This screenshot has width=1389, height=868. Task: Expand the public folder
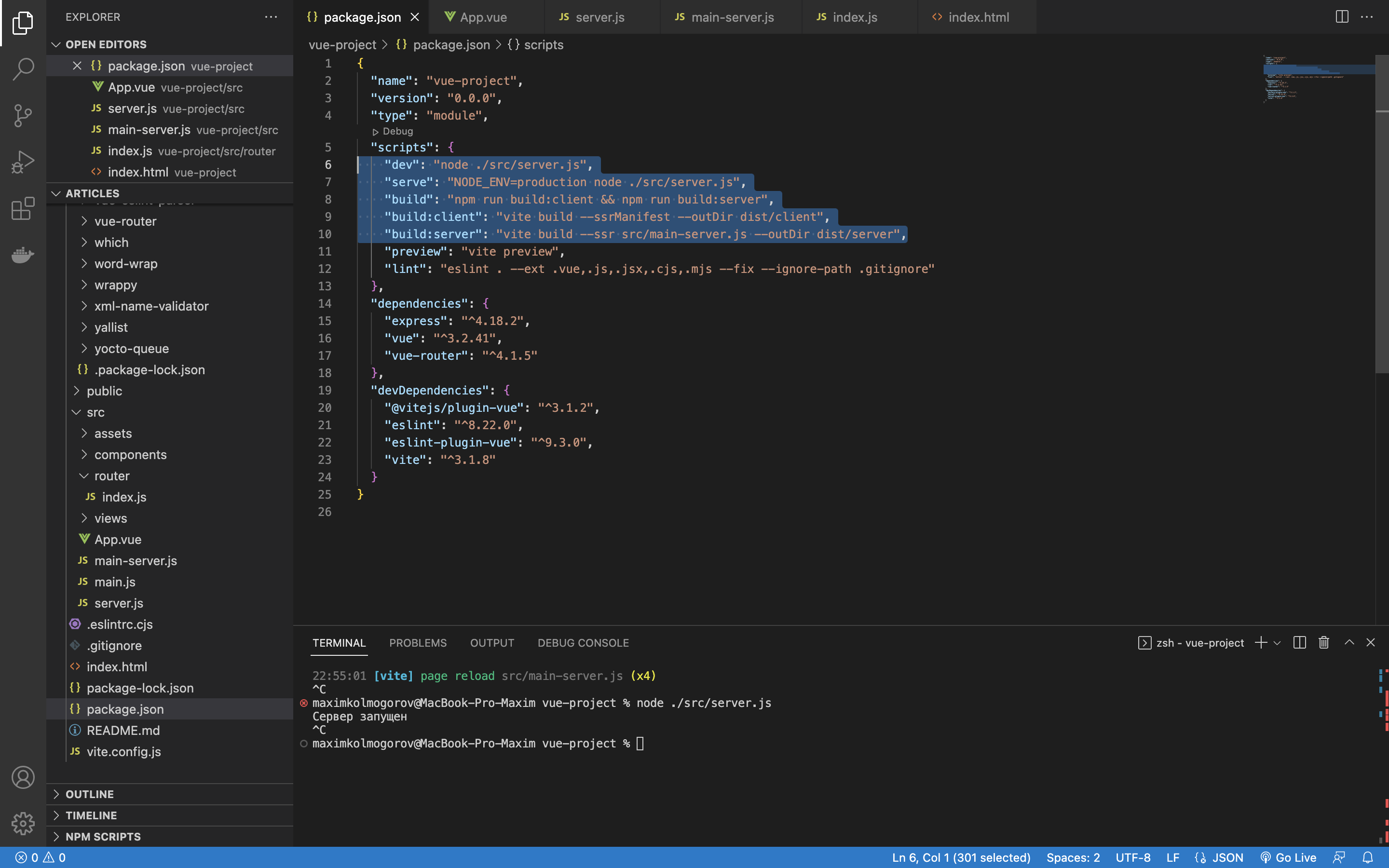point(169,391)
